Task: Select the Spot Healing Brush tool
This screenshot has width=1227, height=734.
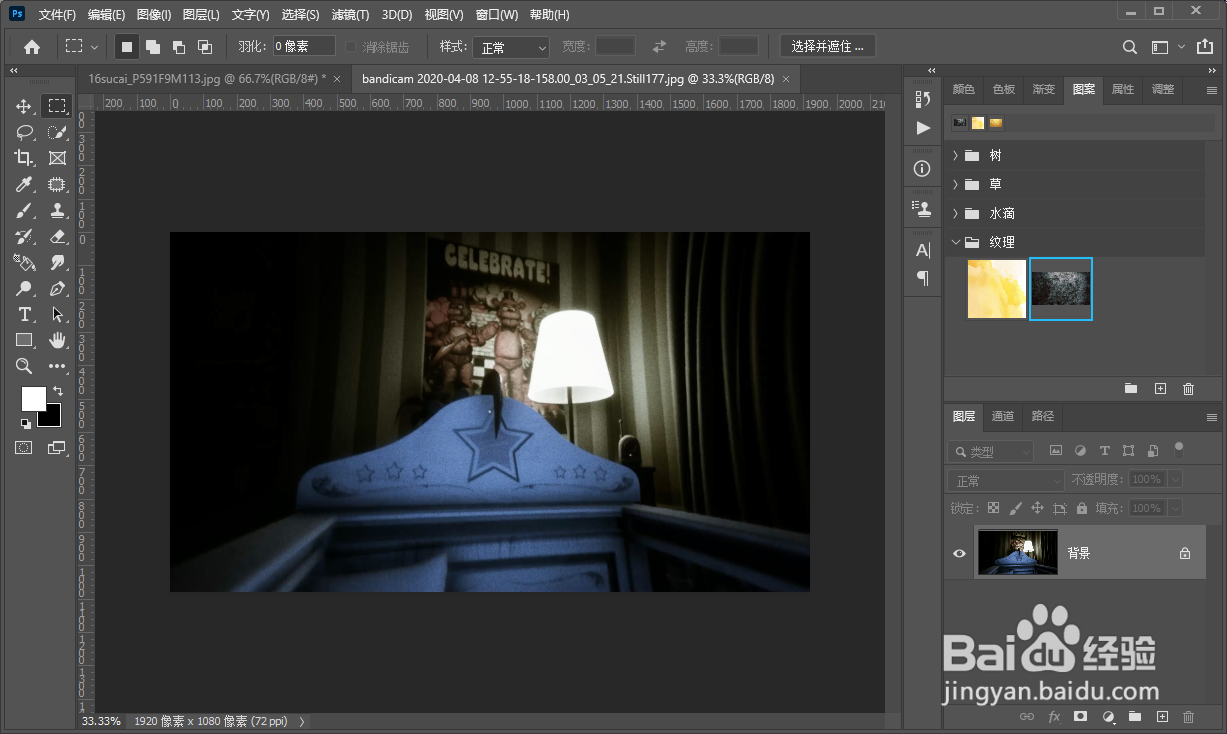Action: 57,184
